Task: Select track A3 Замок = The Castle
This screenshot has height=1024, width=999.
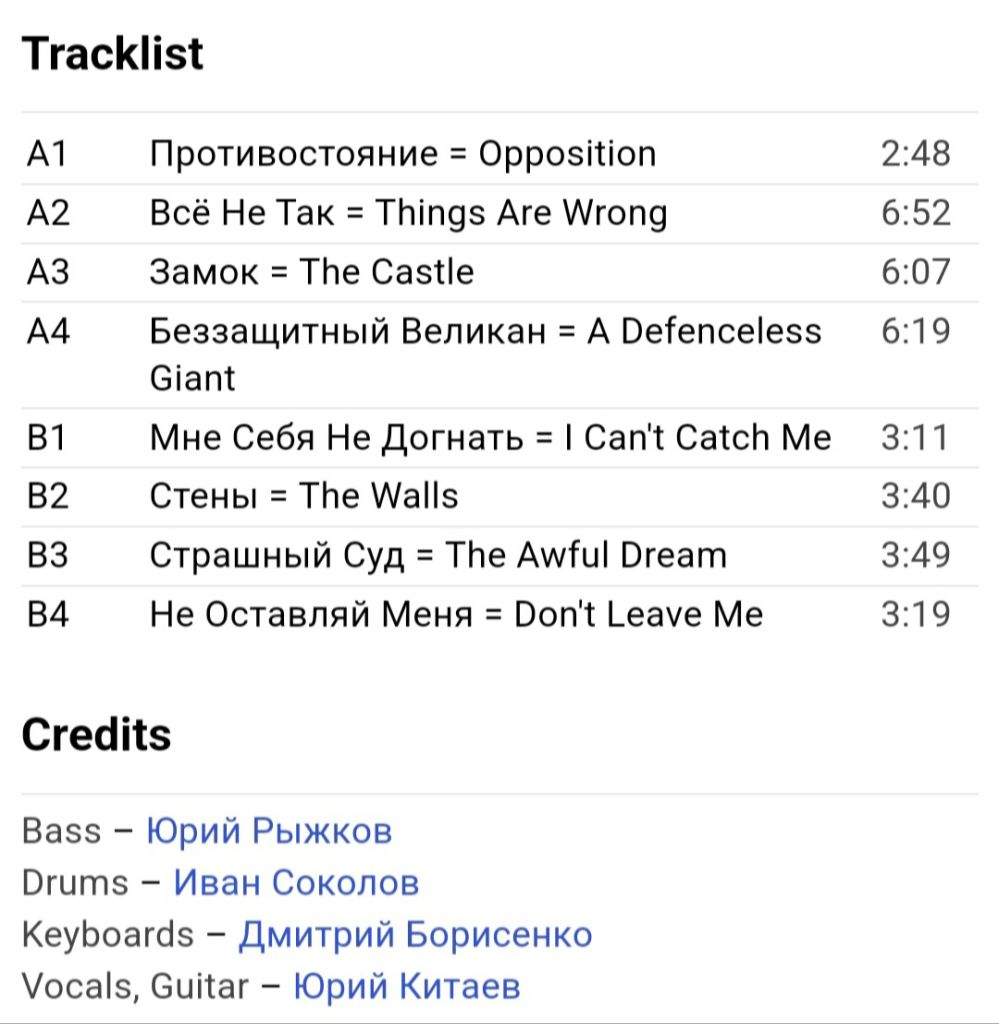Action: pyautogui.click(x=312, y=272)
